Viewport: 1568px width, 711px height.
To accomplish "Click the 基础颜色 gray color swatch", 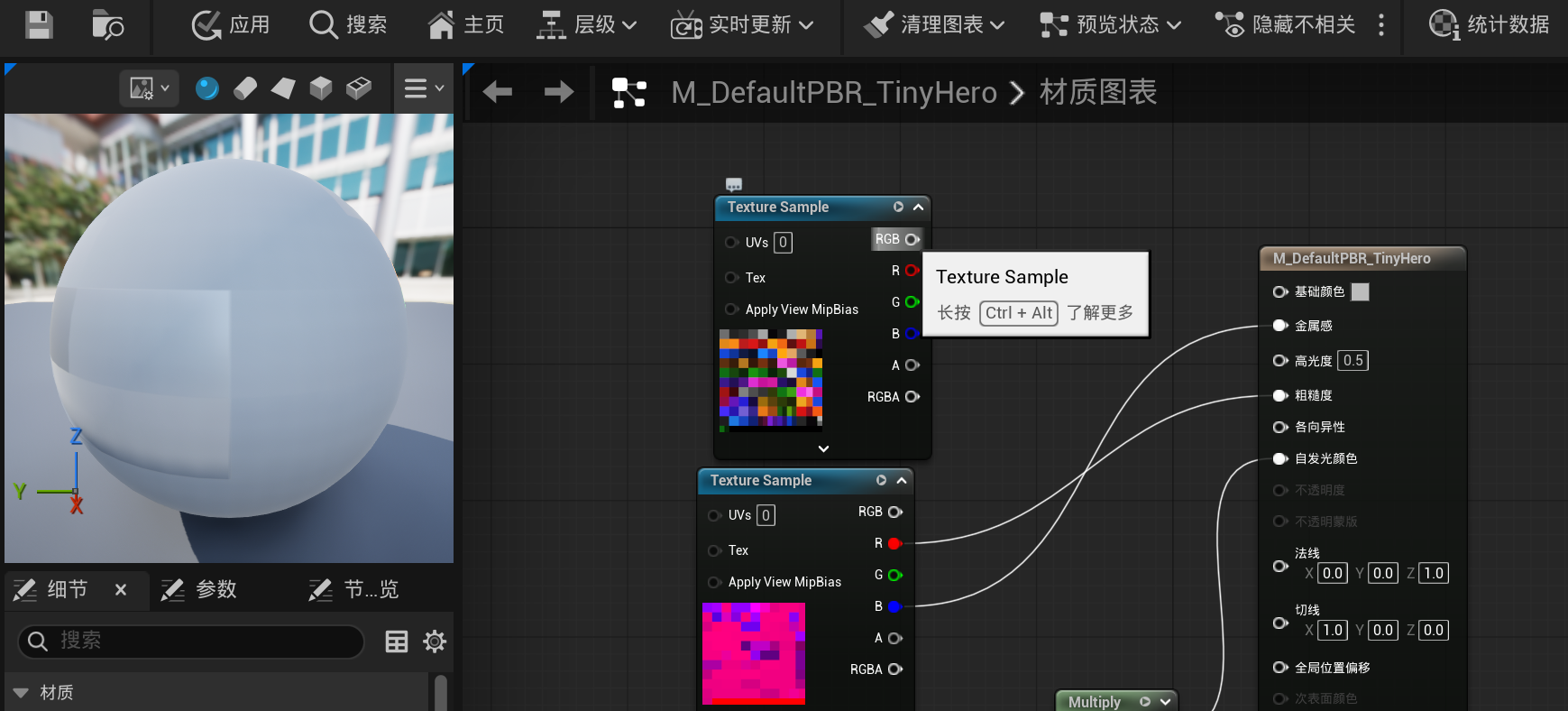I will click(x=1361, y=291).
